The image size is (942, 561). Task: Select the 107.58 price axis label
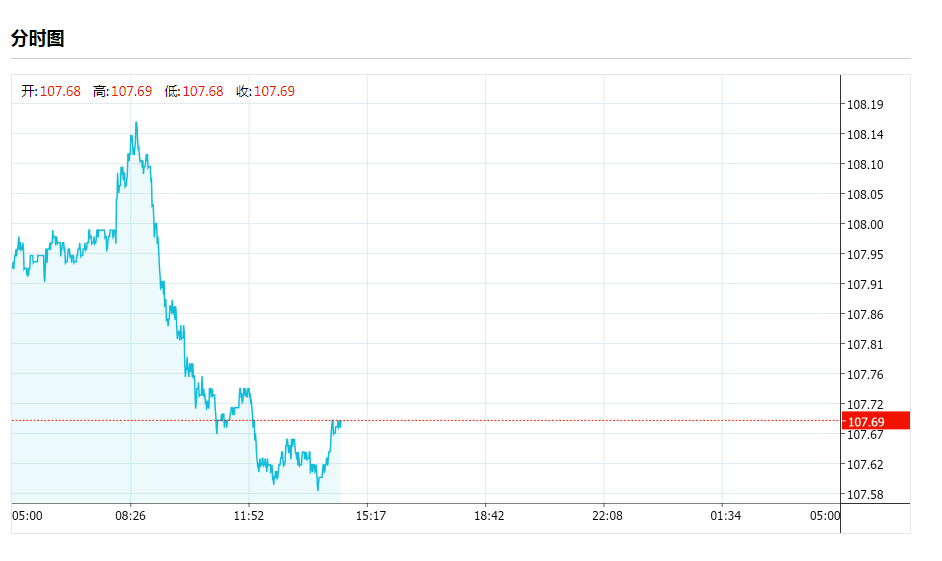point(865,495)
